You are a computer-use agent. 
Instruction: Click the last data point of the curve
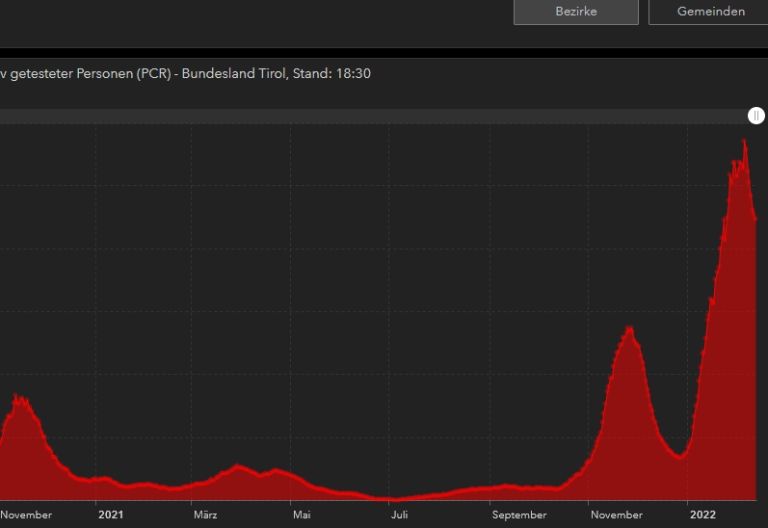[755, 218]
